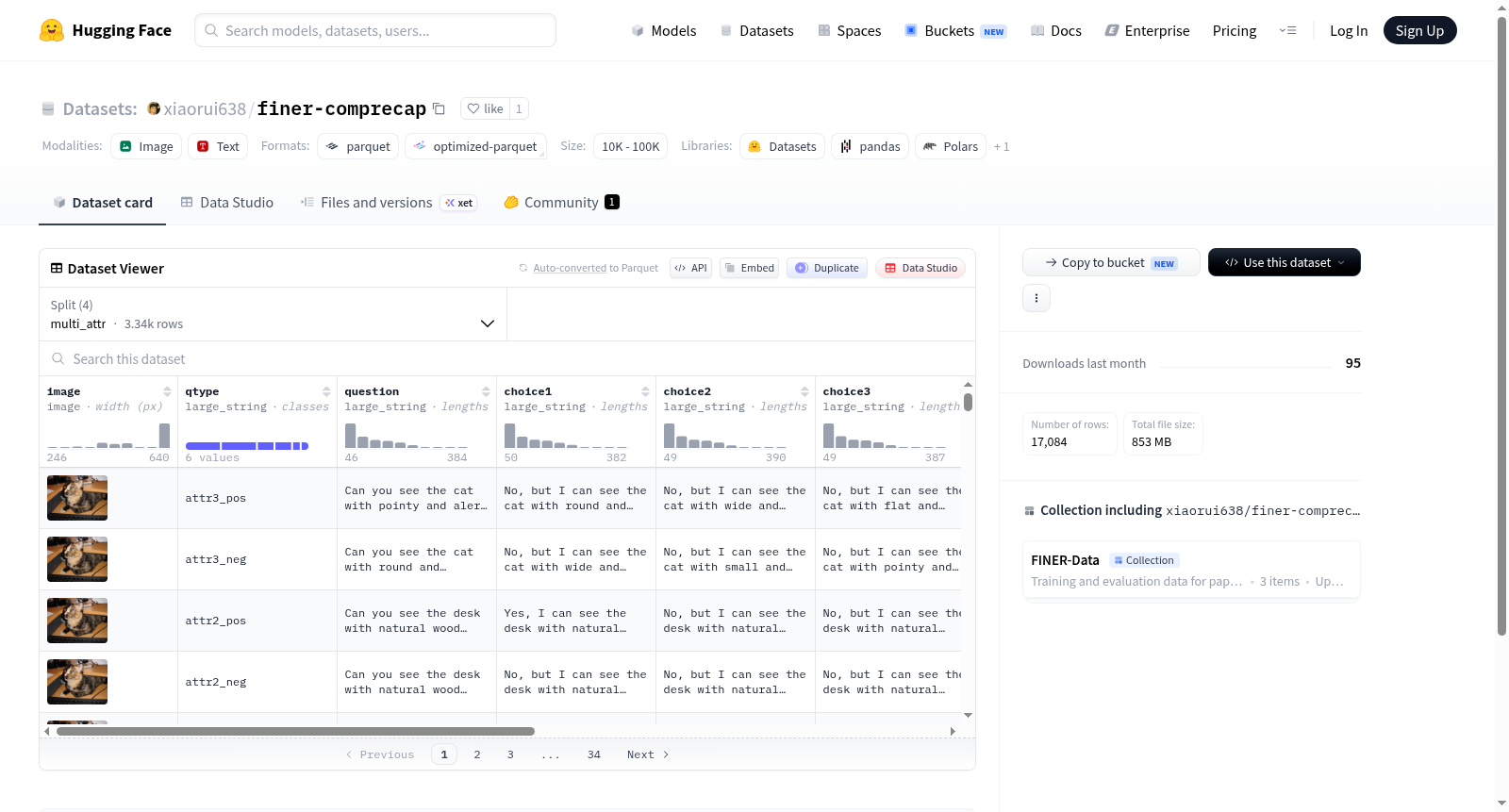Sort the image column
Screen dimensions: 1509x812
point(167,391)
